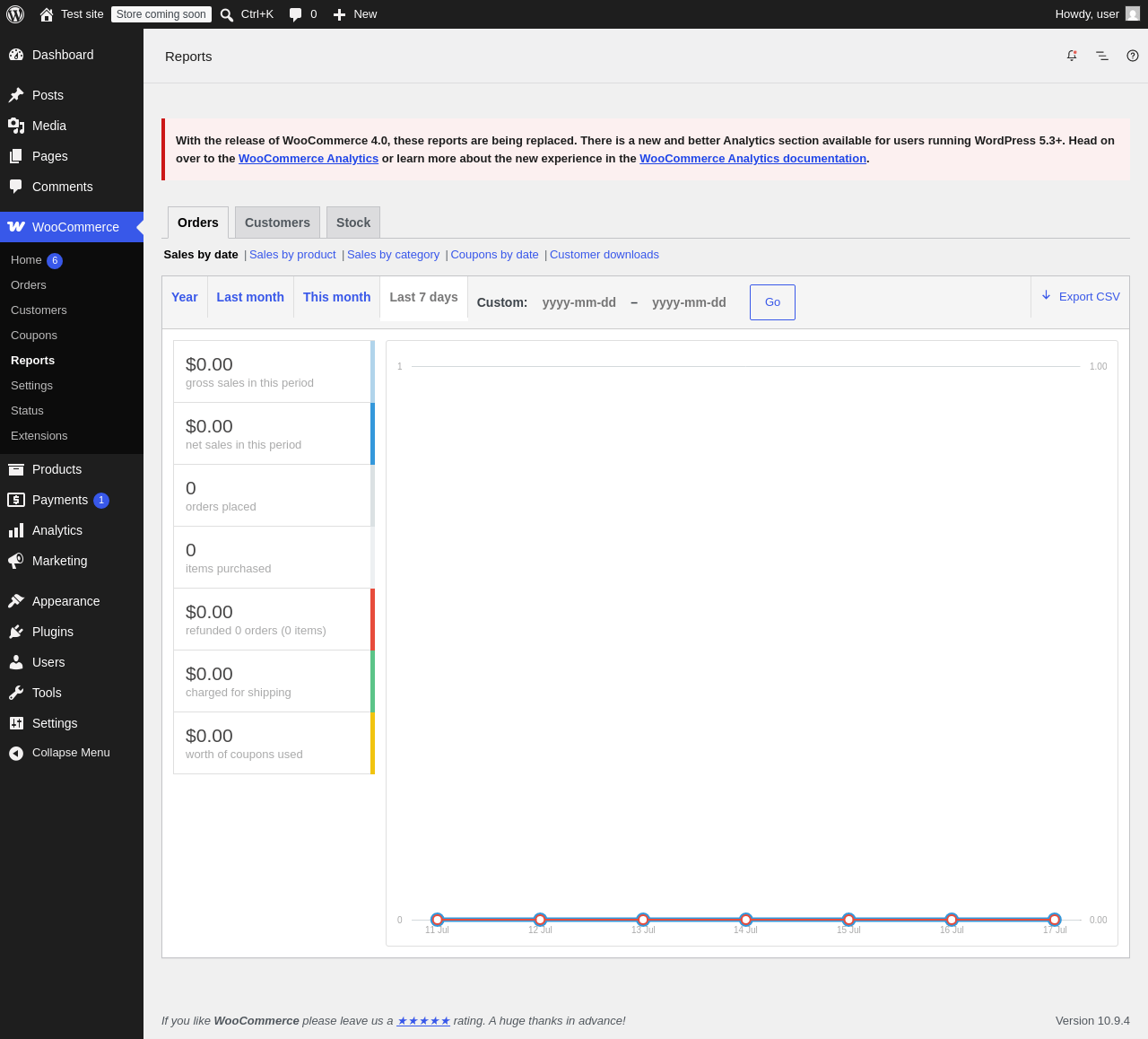Click the custom start date field

click(579, 302)
